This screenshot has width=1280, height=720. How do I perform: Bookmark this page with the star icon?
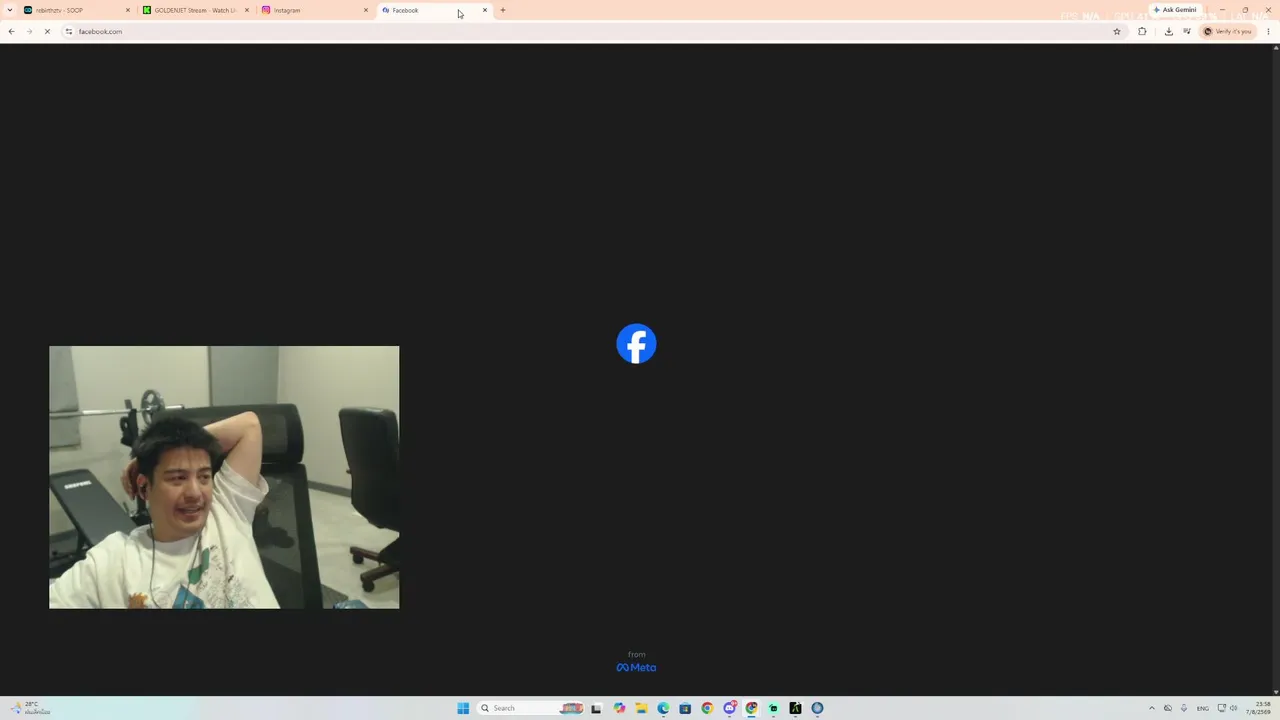point(1117,31)
